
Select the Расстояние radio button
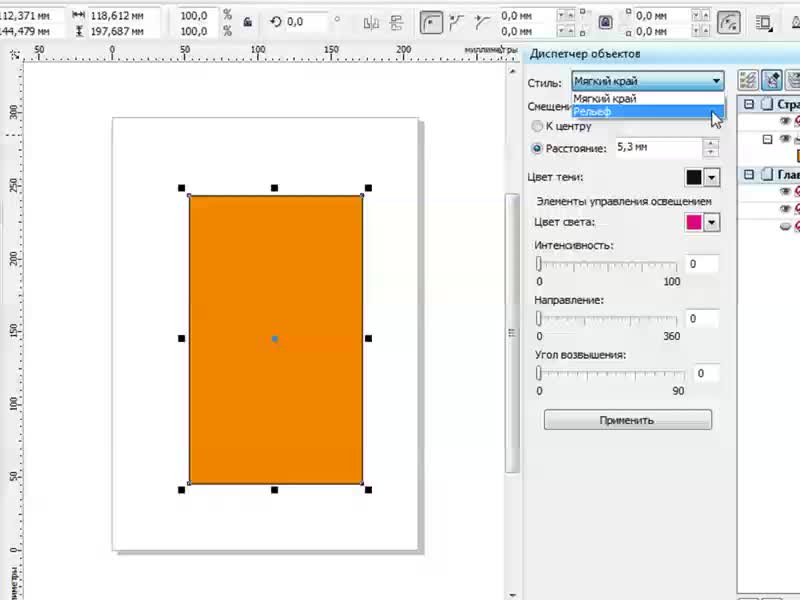tap(537, 148)
